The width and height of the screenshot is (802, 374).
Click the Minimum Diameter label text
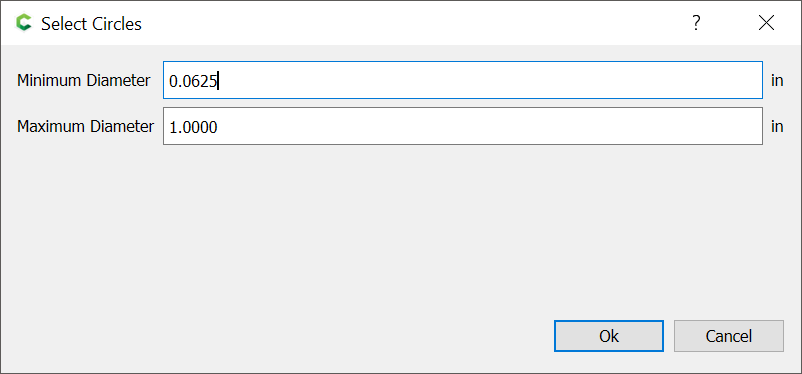[x=84, y=80]
